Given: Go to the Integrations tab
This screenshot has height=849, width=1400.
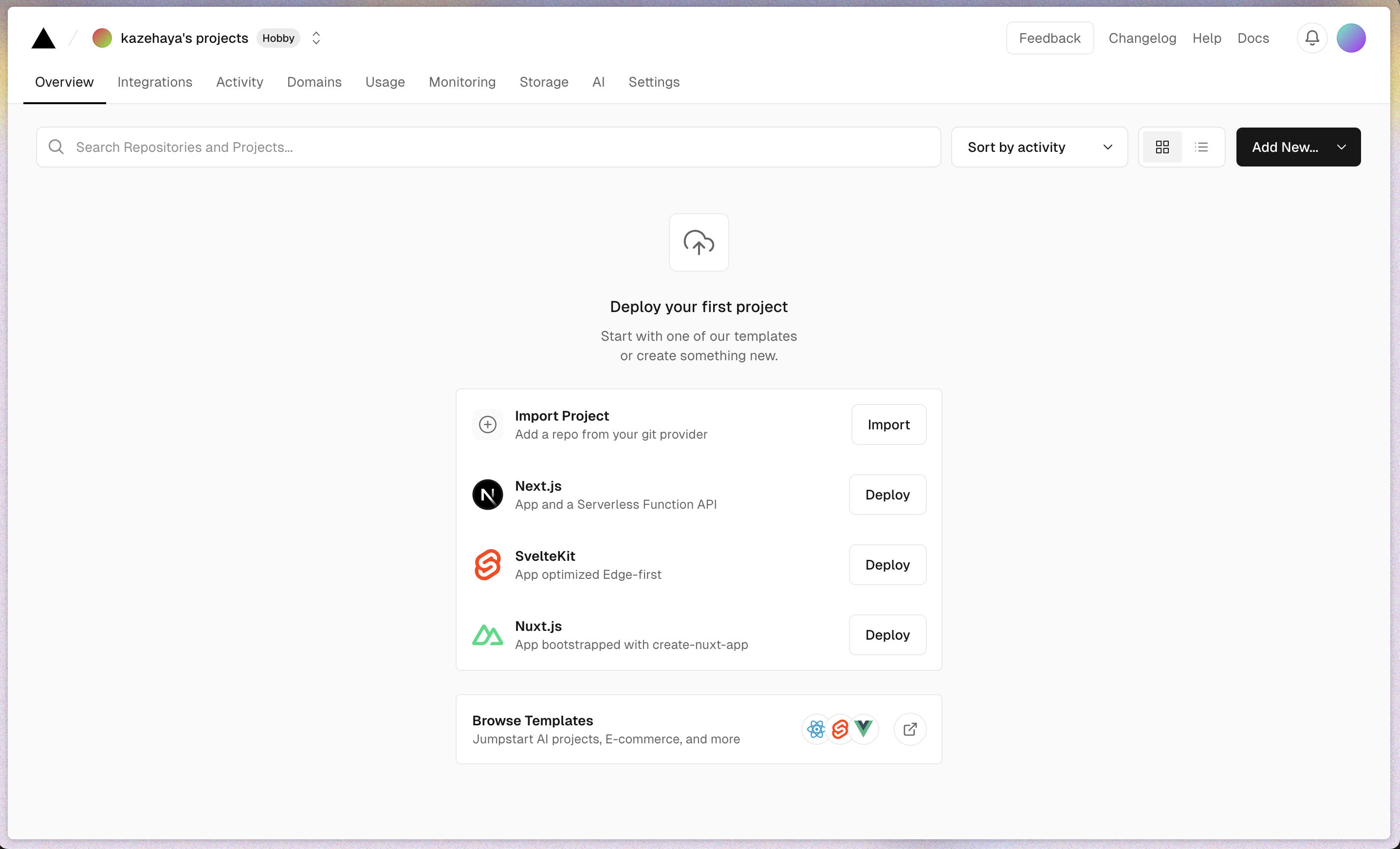Looking at the screenshot, I should (154, 82).
